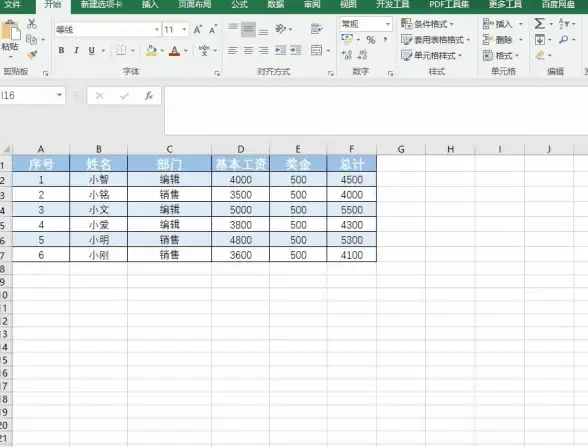Click the AutoSum sigma icon
The image size is (588, 447).
[x=539, y=24]
